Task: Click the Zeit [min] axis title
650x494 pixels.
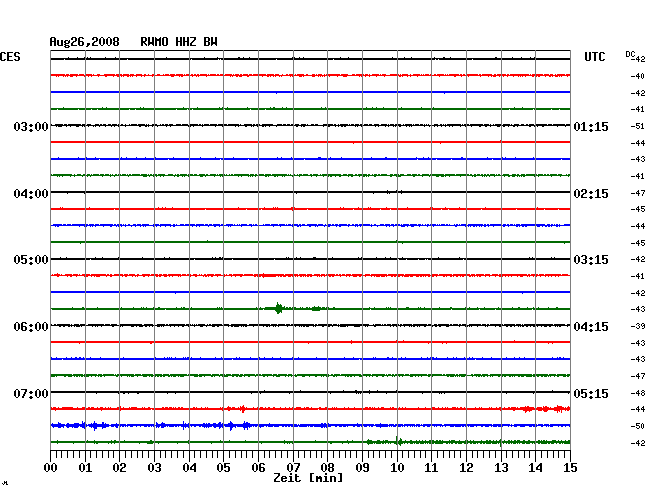Action: pyautogui.click(x=308, y=478)
